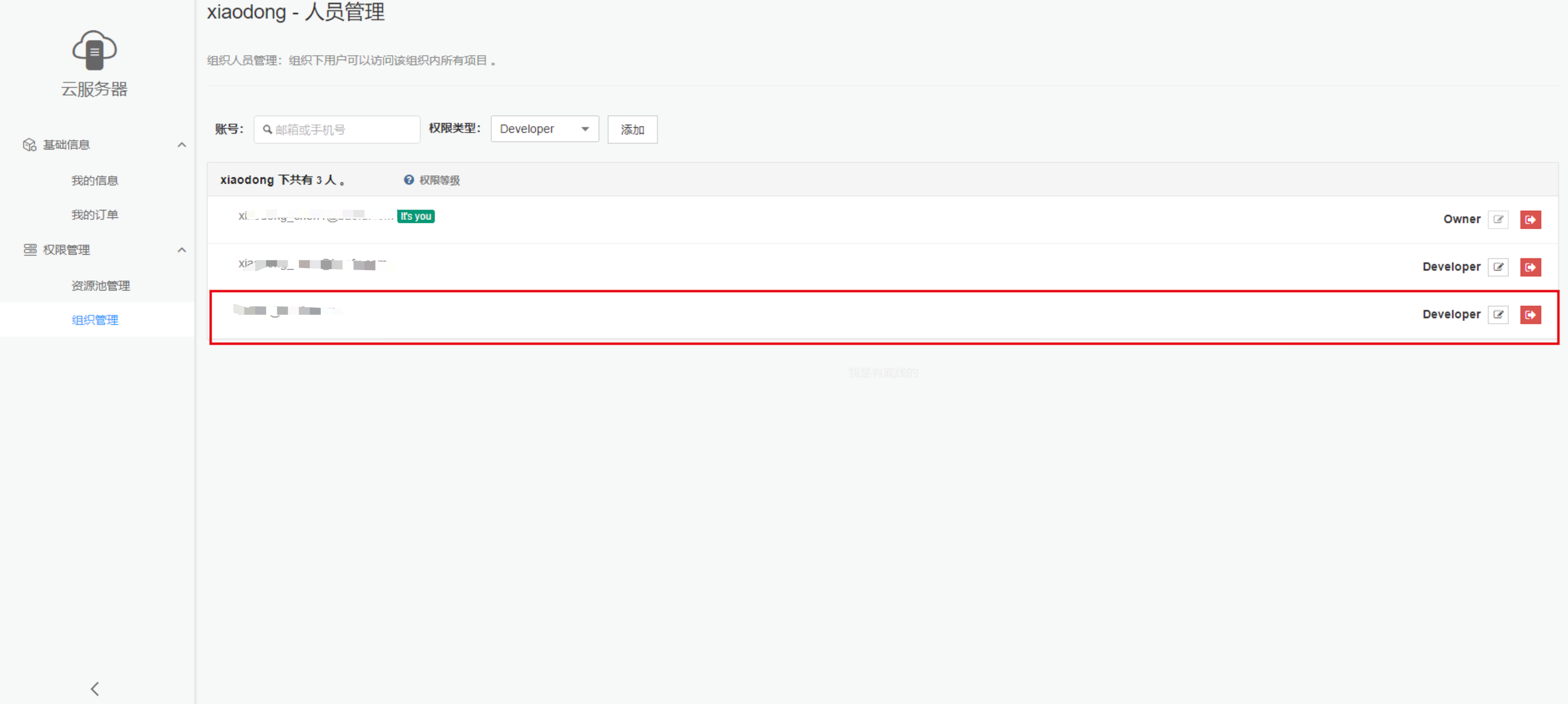Click the red remove icon for the Owner row
1568x704 pixels.
pyautogui.click(x=1530, y=219)
